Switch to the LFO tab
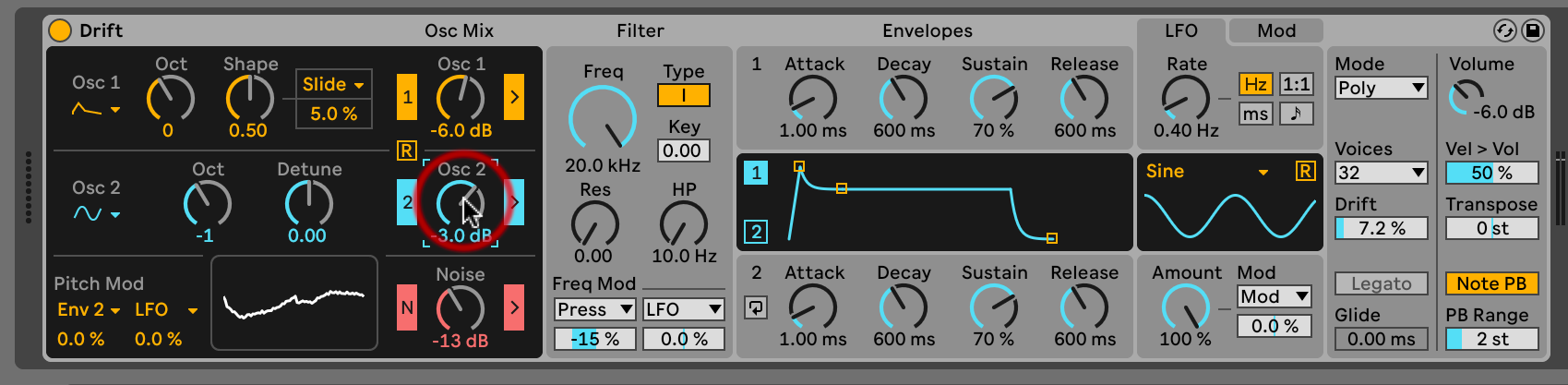The image size is (1568, 385). pyautogui.click(x=1181, y=30)
